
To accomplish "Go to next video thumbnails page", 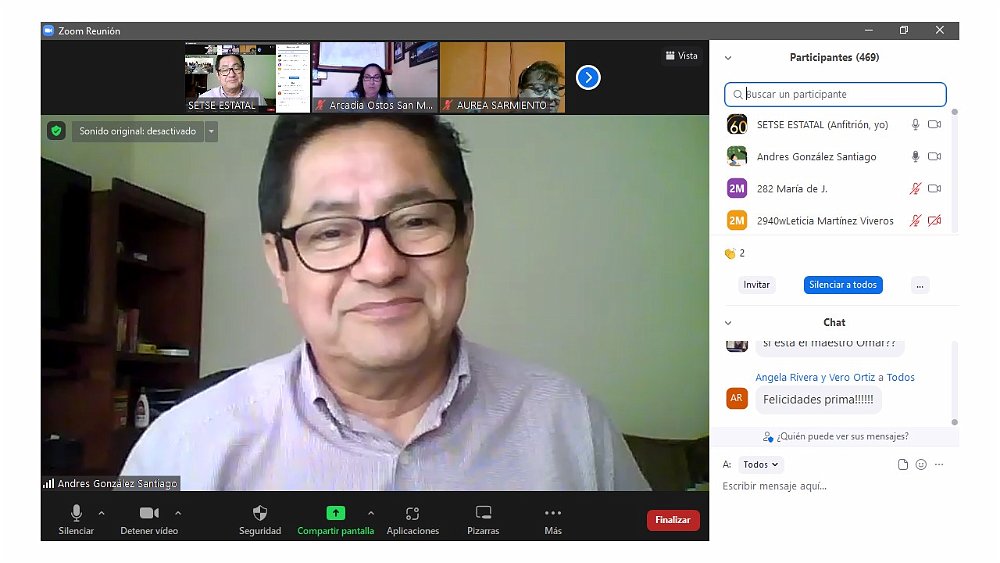I will 588,77.
